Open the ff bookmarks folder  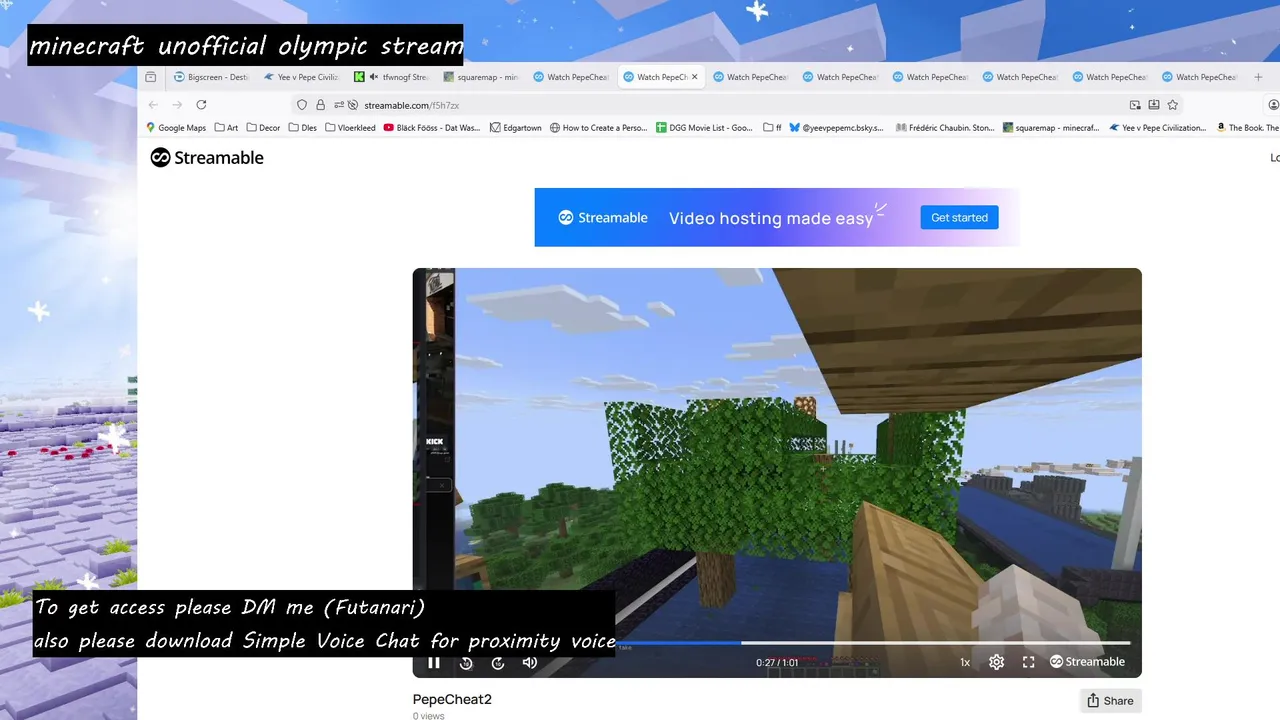(772, 128)
